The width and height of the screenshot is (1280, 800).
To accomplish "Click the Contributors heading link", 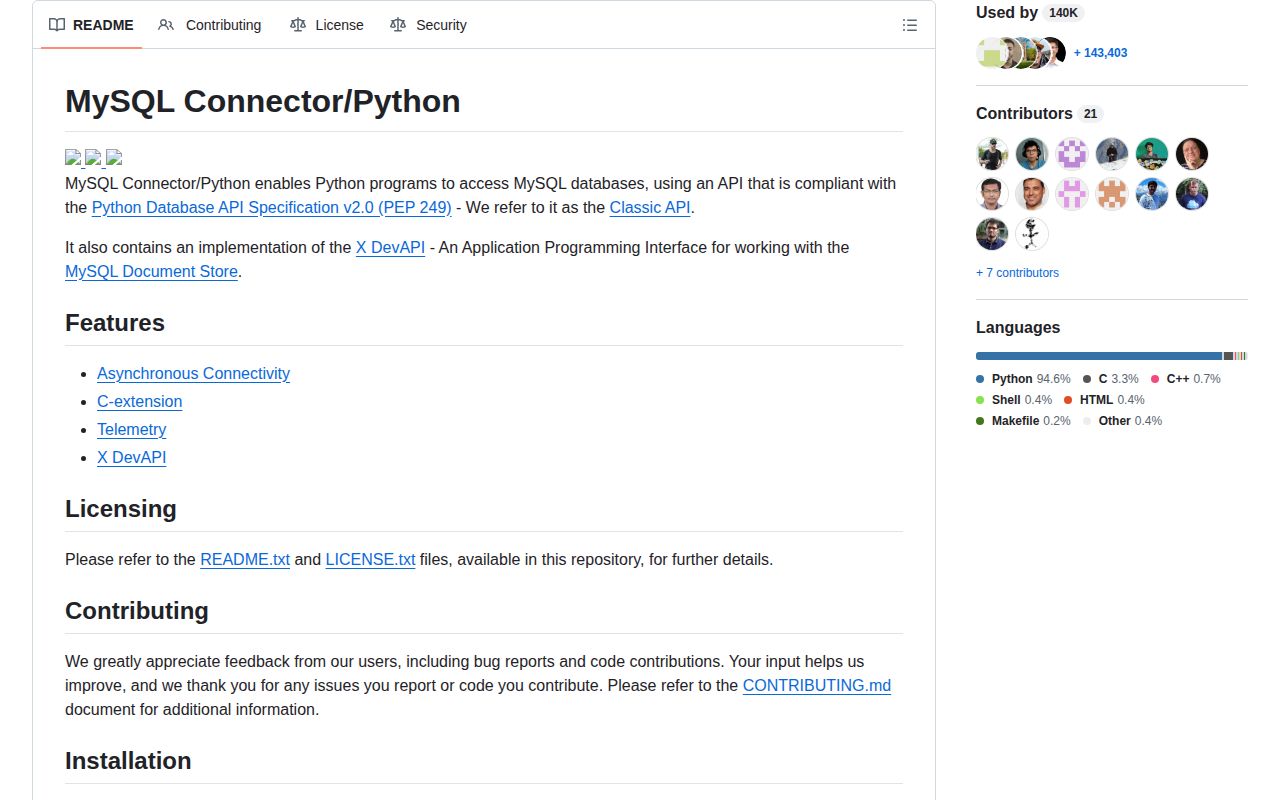I will (x=1039, y=113).
